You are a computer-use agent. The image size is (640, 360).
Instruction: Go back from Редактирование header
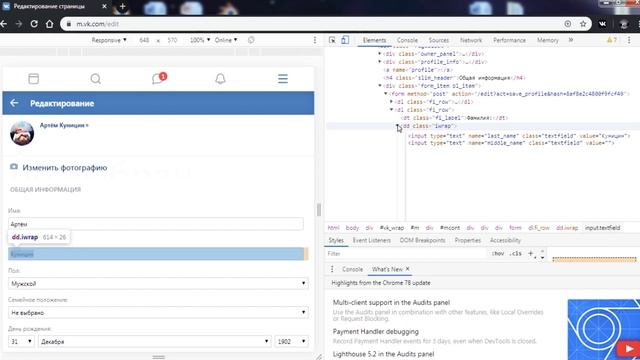click(14, 103)
